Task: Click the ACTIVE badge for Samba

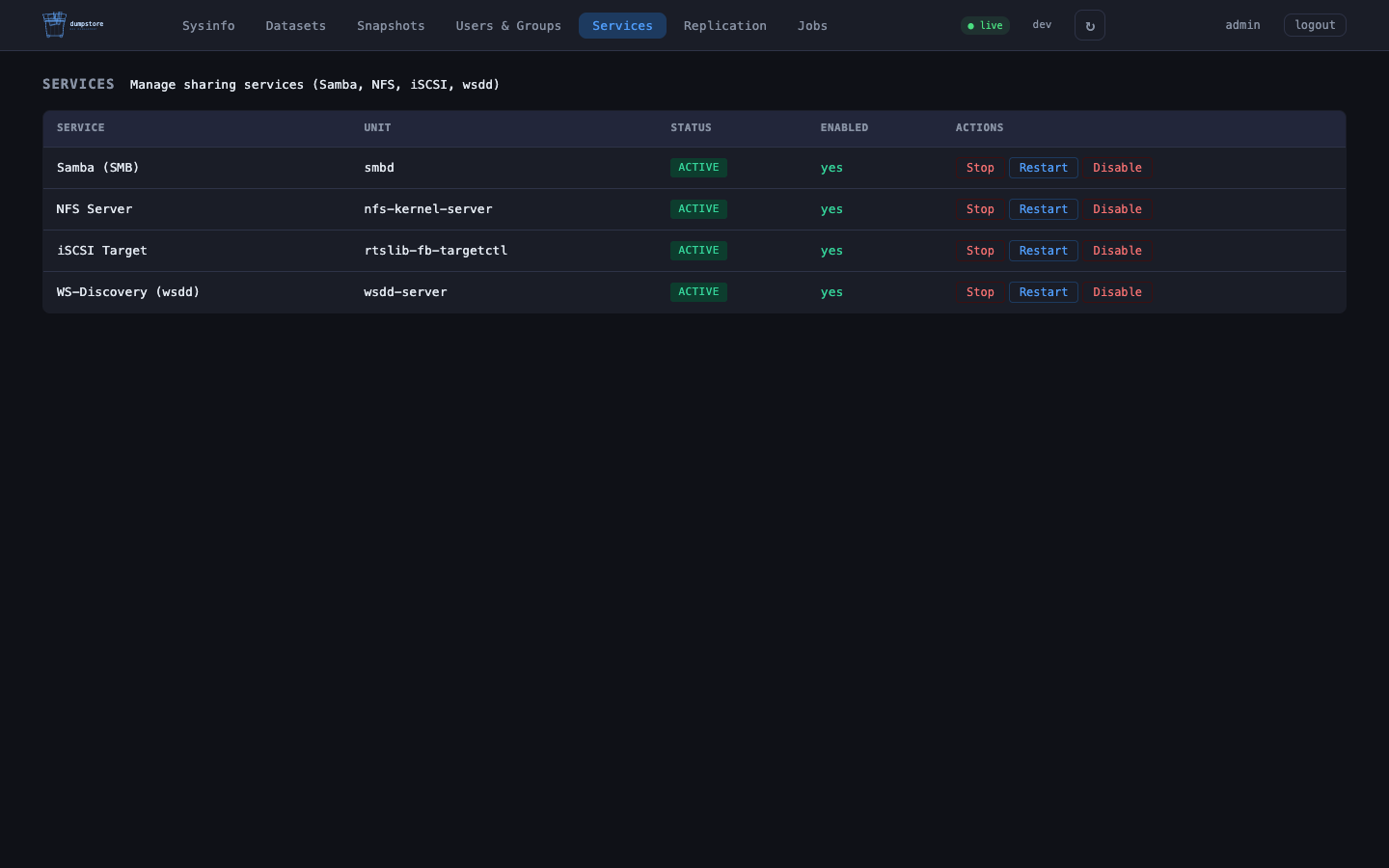Action: tap(698, 168)
